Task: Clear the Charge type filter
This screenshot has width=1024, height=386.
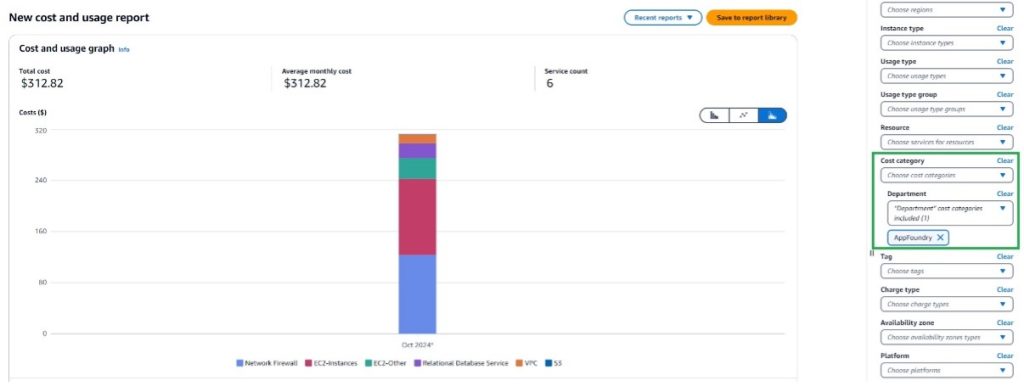Action: 1004,289
